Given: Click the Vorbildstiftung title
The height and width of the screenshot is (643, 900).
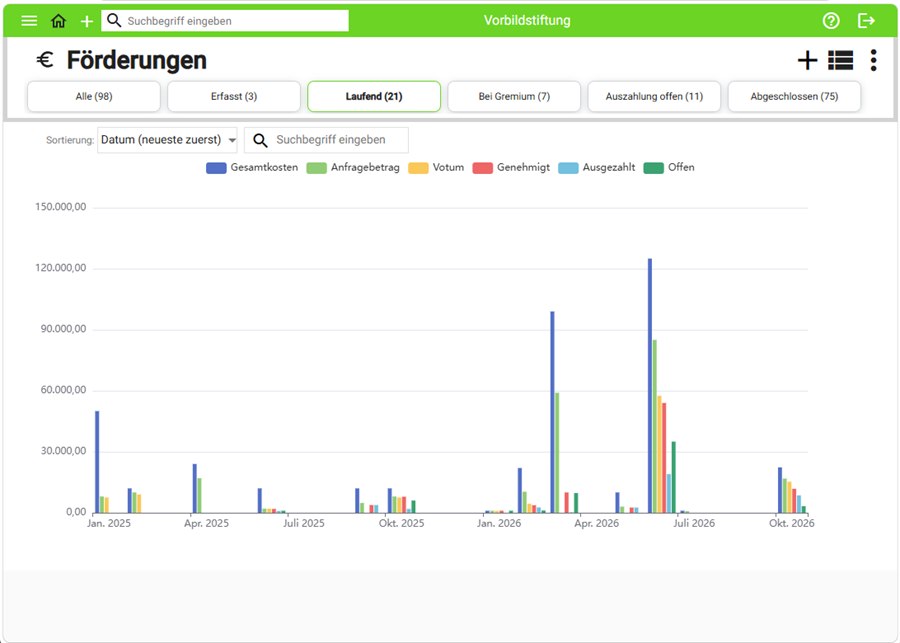Looking at the screenshot, I should pos(527,21).
